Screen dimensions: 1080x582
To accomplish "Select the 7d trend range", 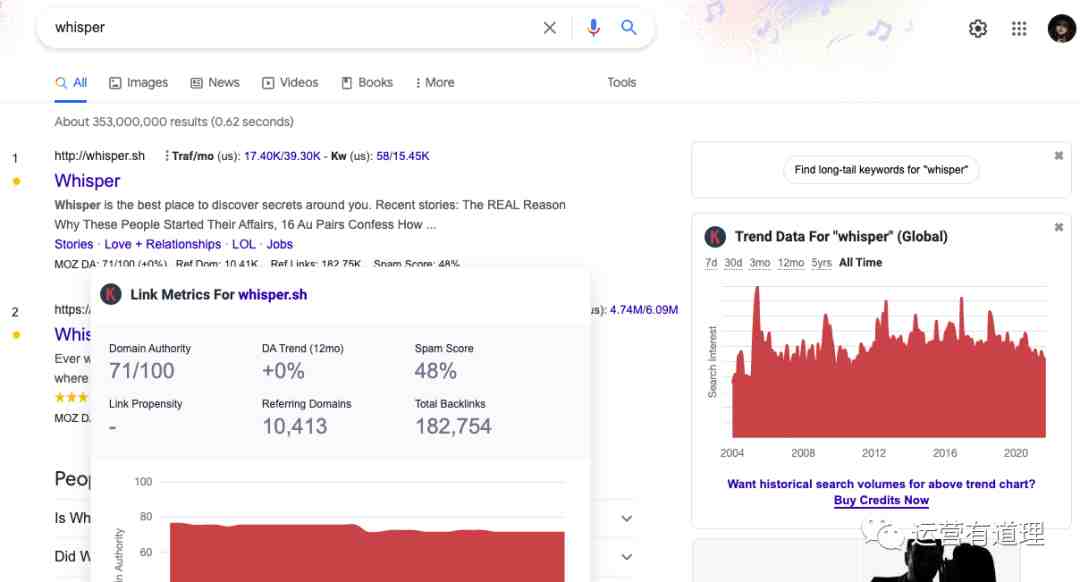I will click(711, 263).
